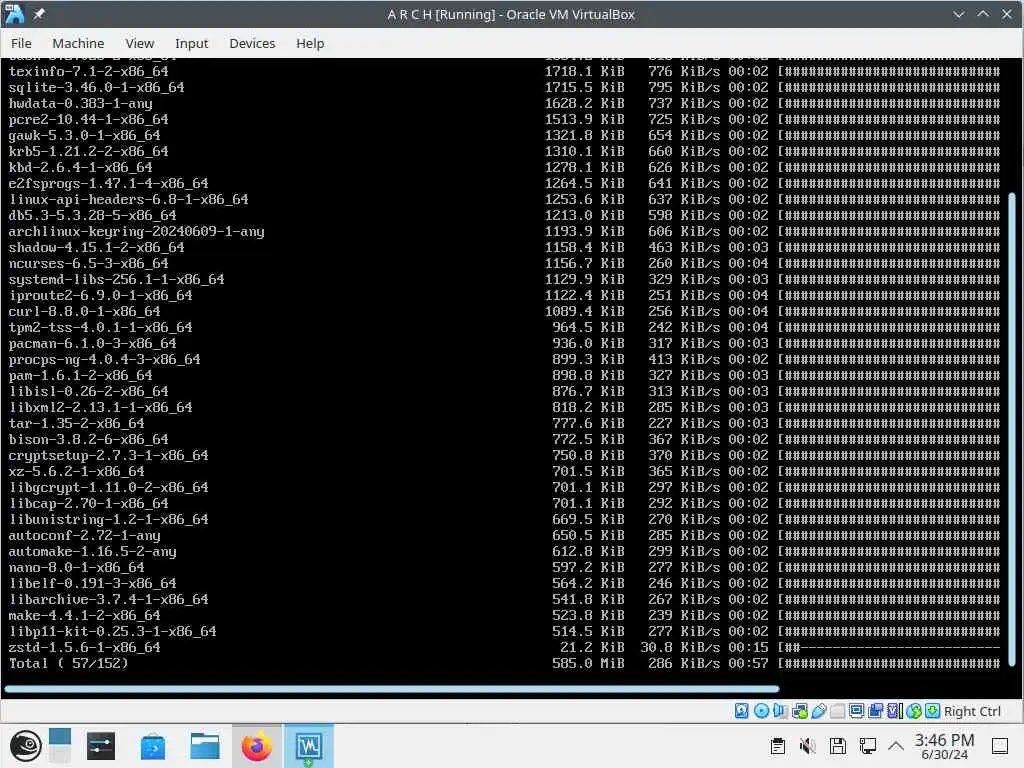The image size is (1024, 768).
Task: Open the Input menu
Action: tap(191, 43)
